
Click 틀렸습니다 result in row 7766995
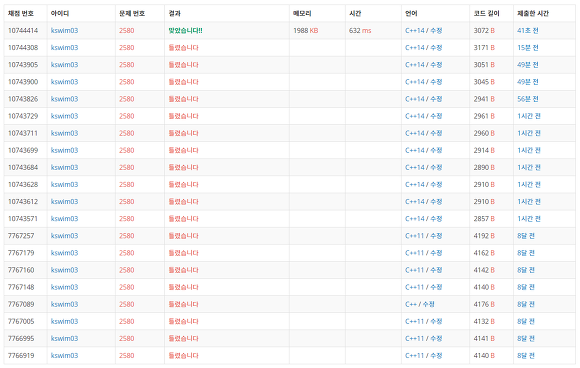(x=183, y=338)
